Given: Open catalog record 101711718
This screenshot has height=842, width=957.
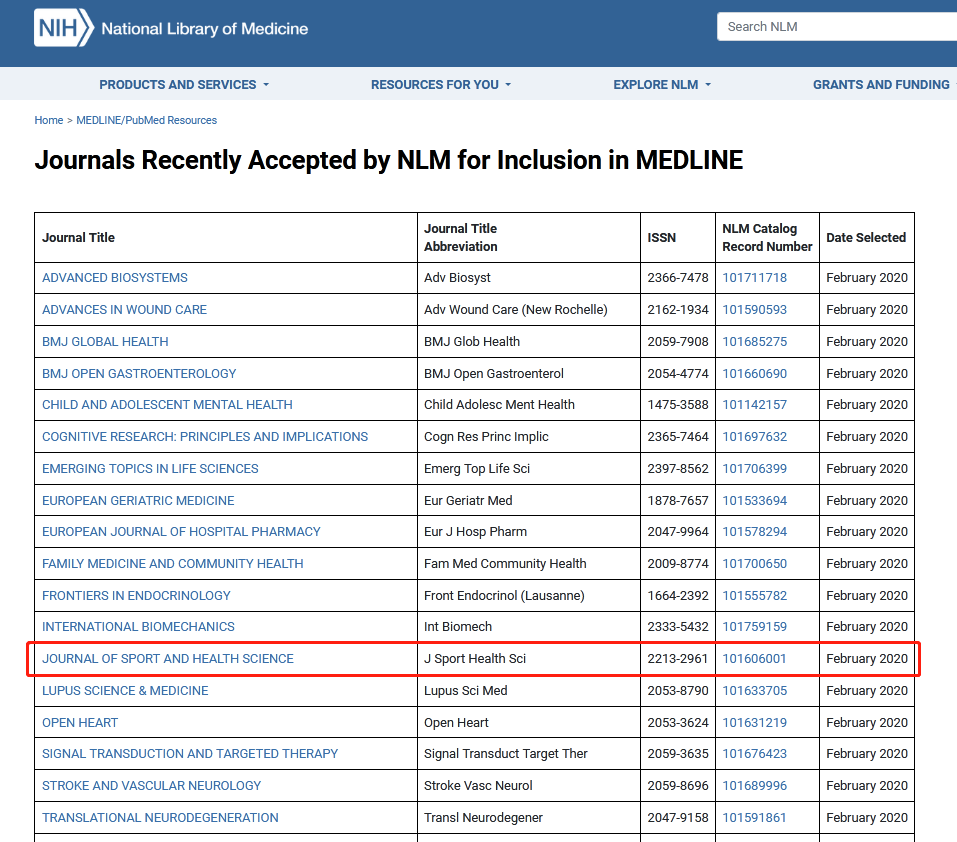Looking at the screenshot, I should [x=754, y=278].
